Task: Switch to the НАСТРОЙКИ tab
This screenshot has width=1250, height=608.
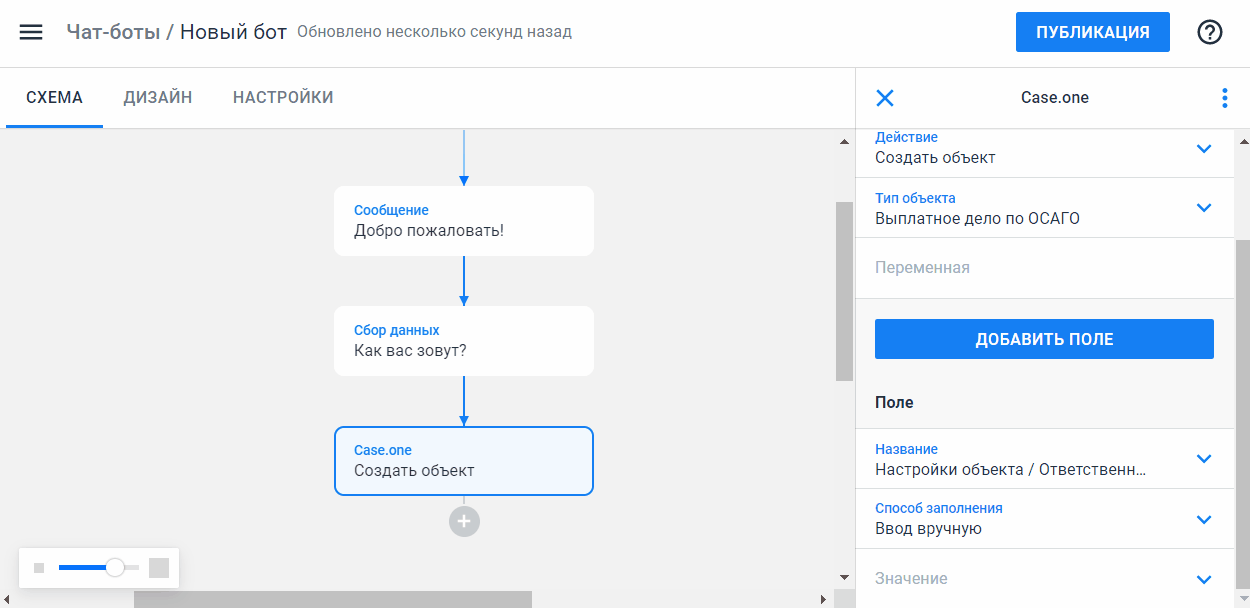Action: point(283,98)
